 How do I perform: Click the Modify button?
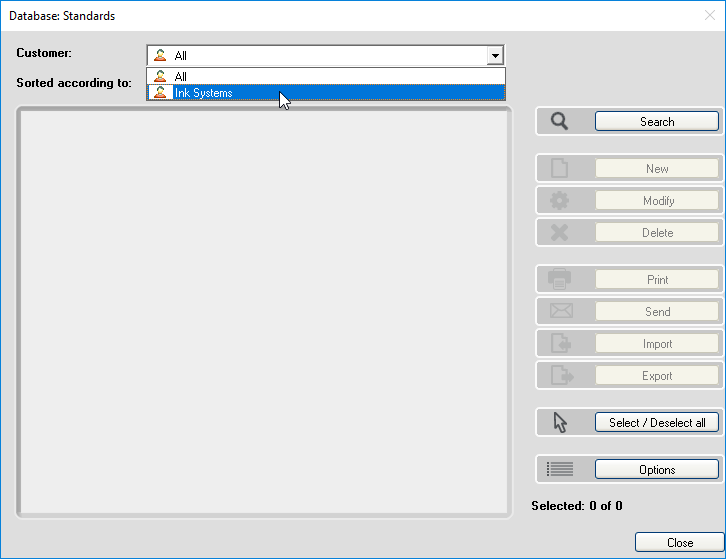[x=657, y=201]
